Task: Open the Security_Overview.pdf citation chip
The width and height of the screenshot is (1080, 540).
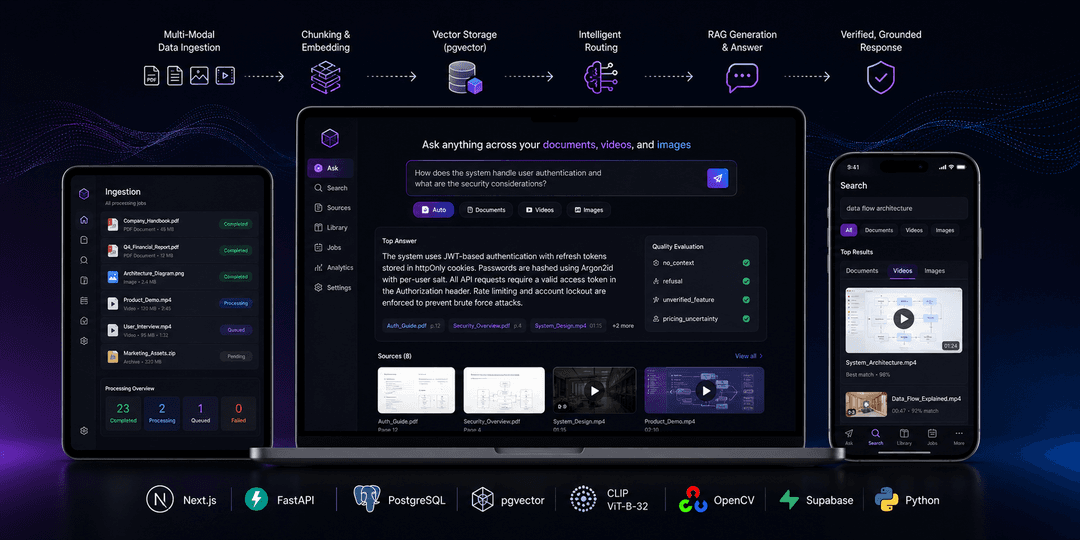Action: (486, 326)
